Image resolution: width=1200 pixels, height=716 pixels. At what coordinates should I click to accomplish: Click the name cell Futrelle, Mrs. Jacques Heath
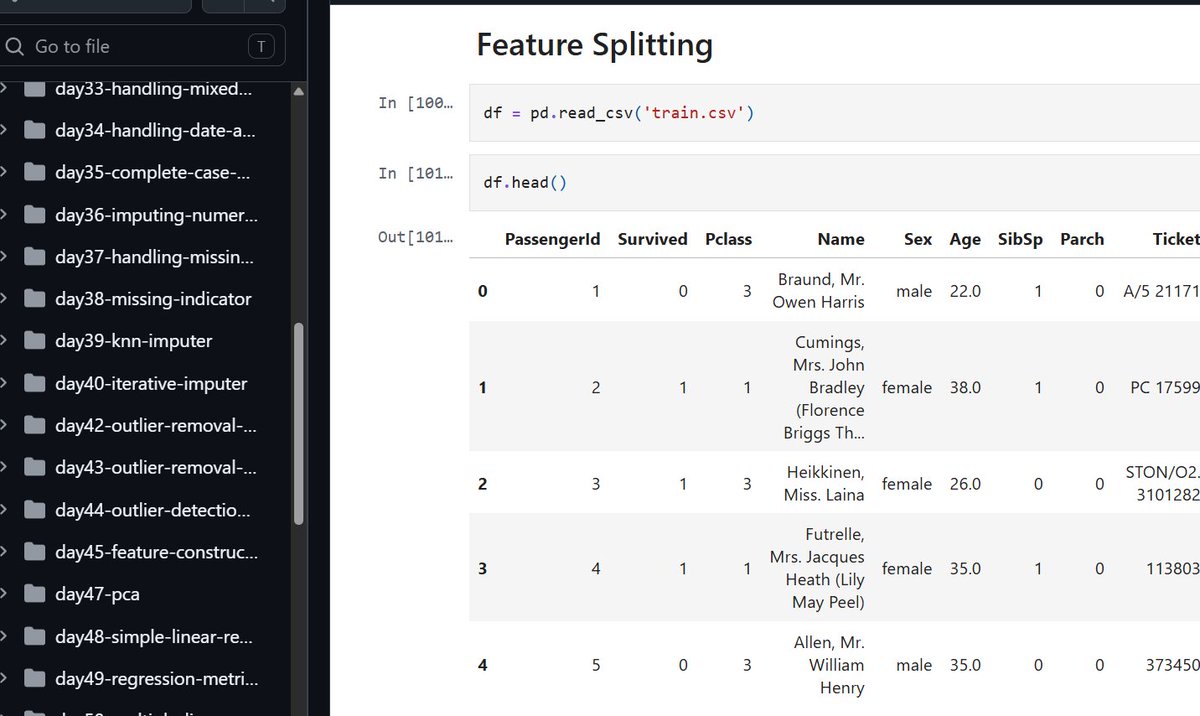(818, 568)
